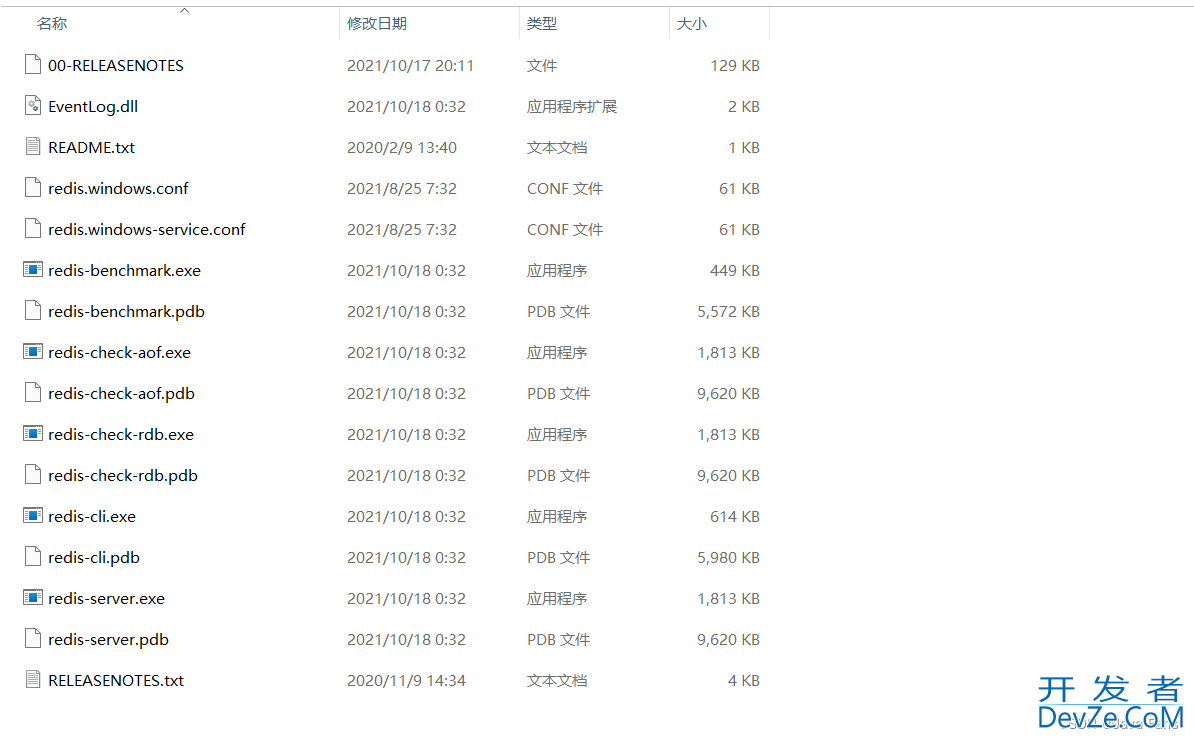Select the file name redis-check-aof.pdb
This screenshot has height=739, width=1194.
point(121,394)
